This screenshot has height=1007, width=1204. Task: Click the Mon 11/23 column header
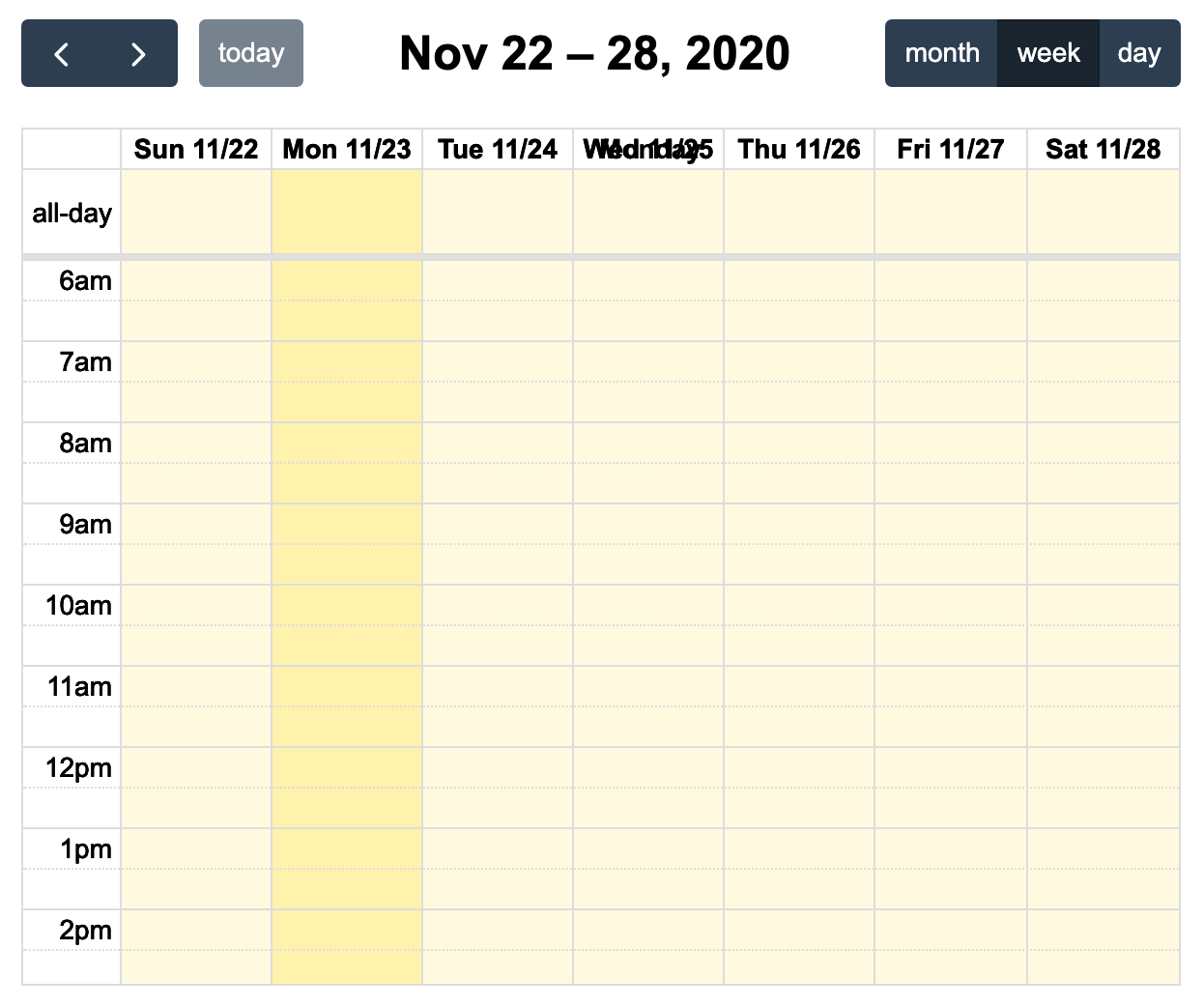(346, 149)
